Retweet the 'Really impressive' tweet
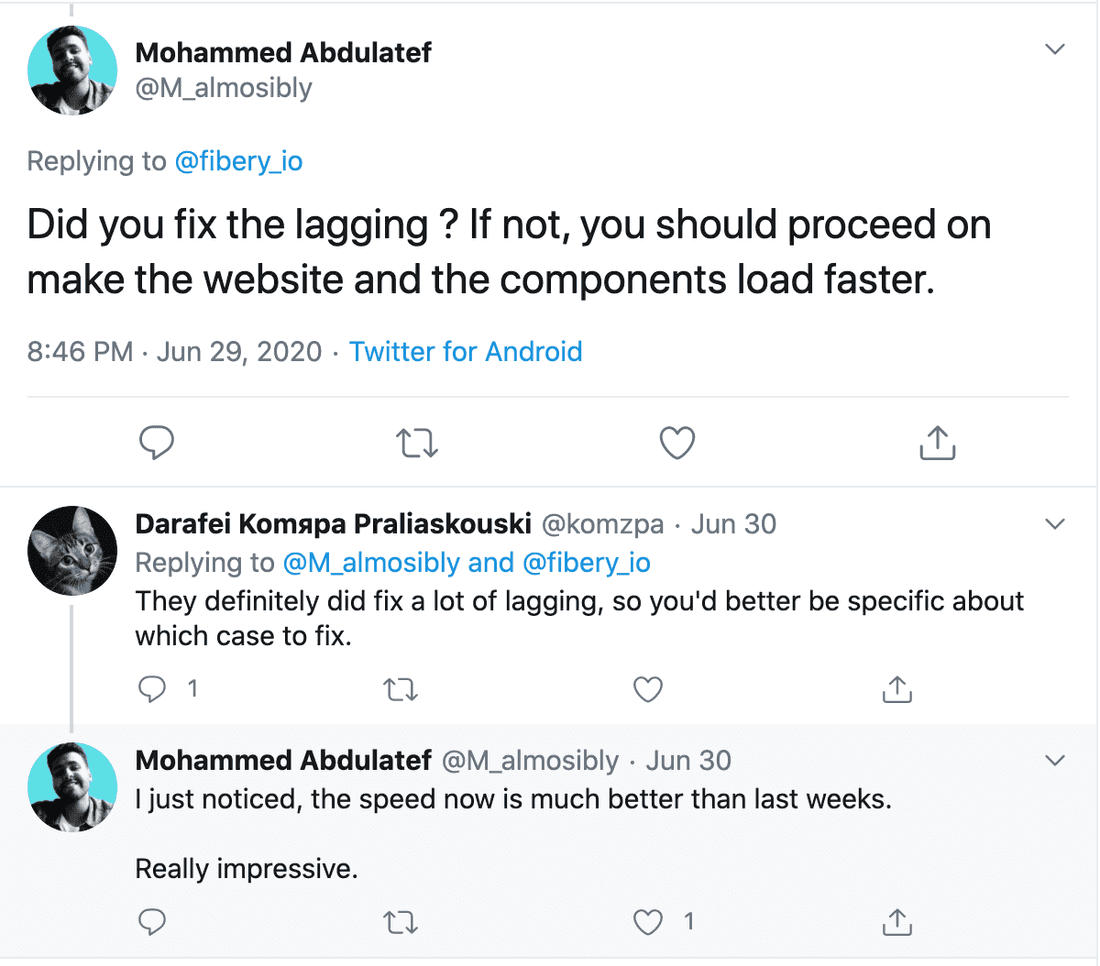This screenshot has width=1100, height=966. tap(401, 922)
